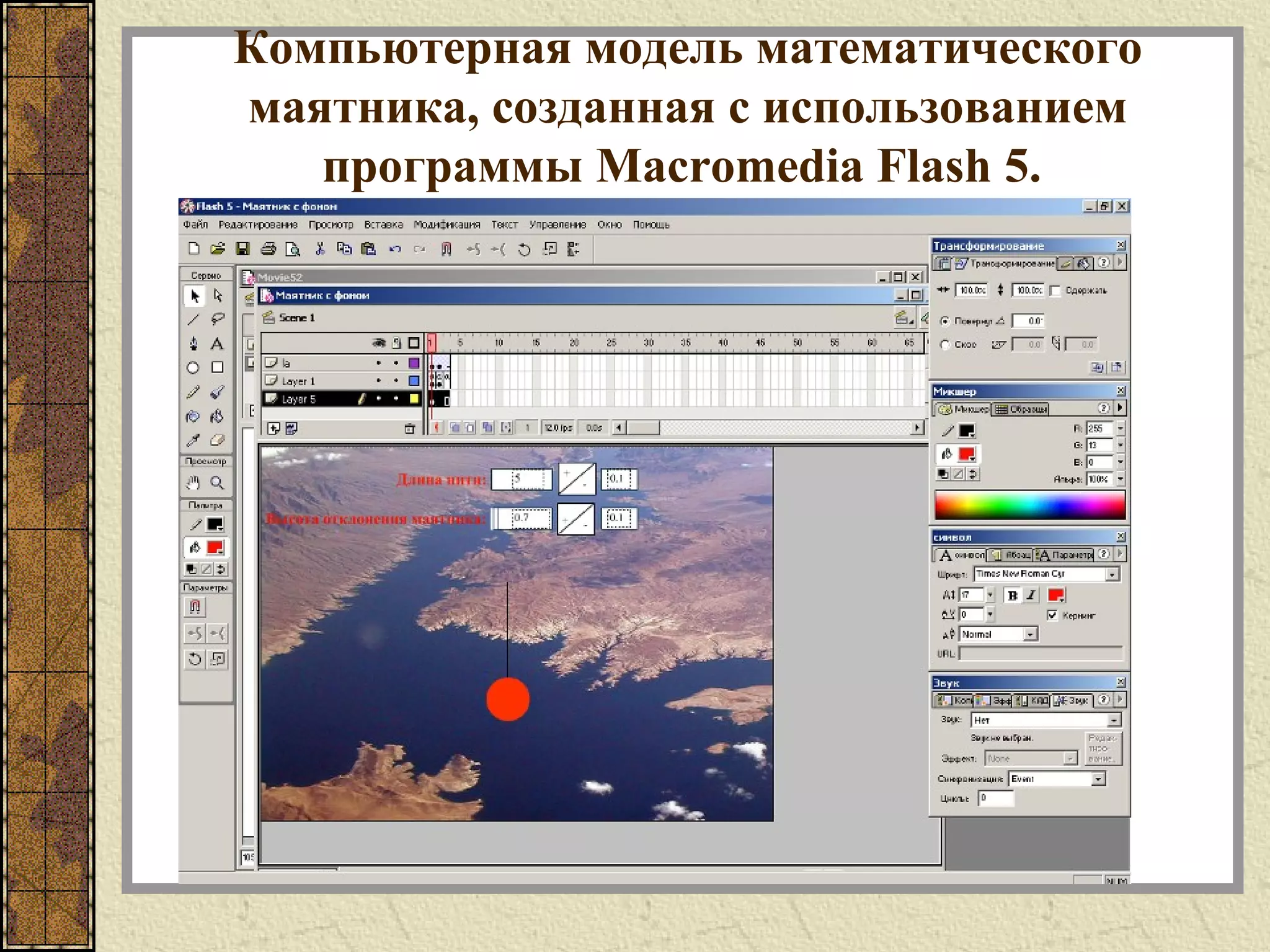Toggle the Kerning checkbox
Image resolution: width=1270 pixels, height=952 pixels.
[1052, 615]
